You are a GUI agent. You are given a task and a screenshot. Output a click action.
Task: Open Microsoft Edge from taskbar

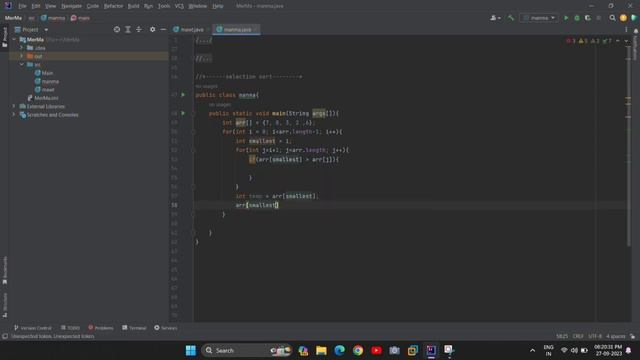[x=339, y=350]
